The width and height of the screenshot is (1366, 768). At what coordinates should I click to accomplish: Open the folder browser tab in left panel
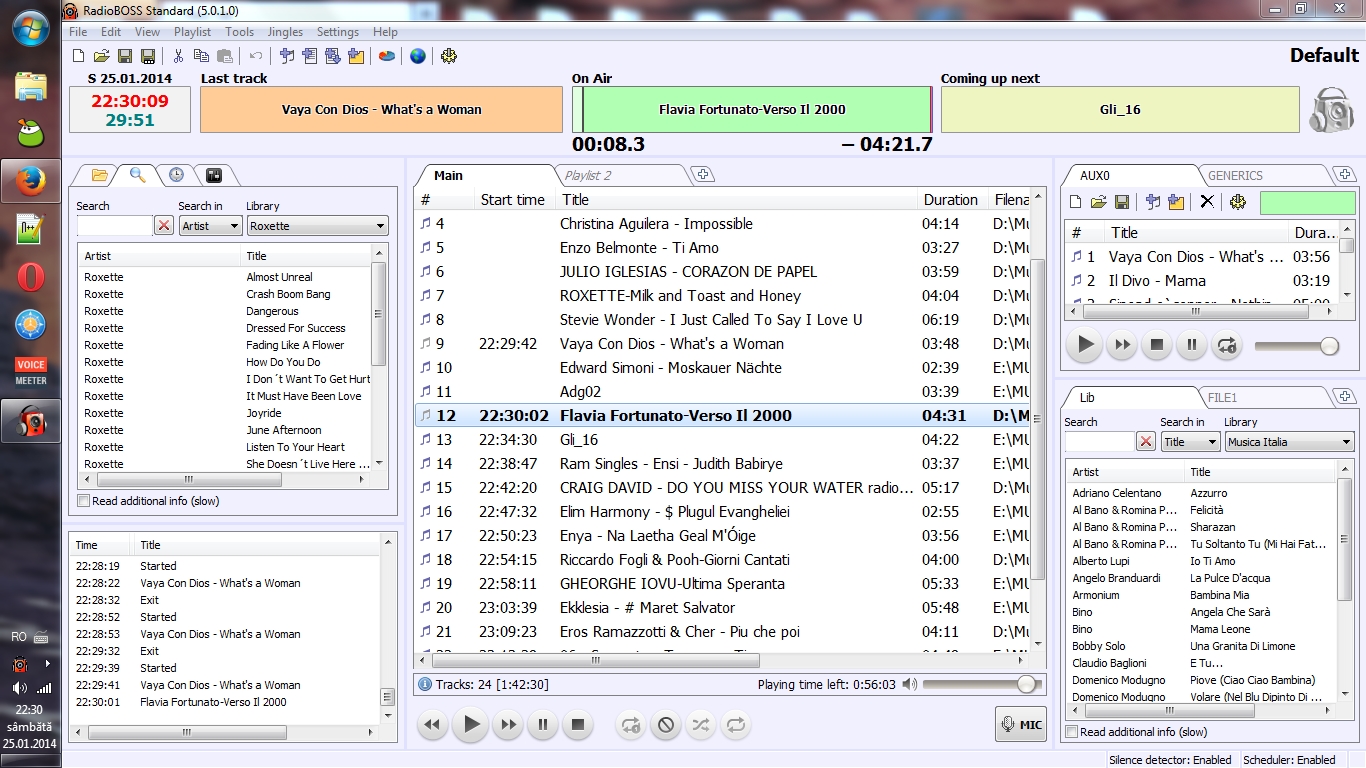point(99,175)
